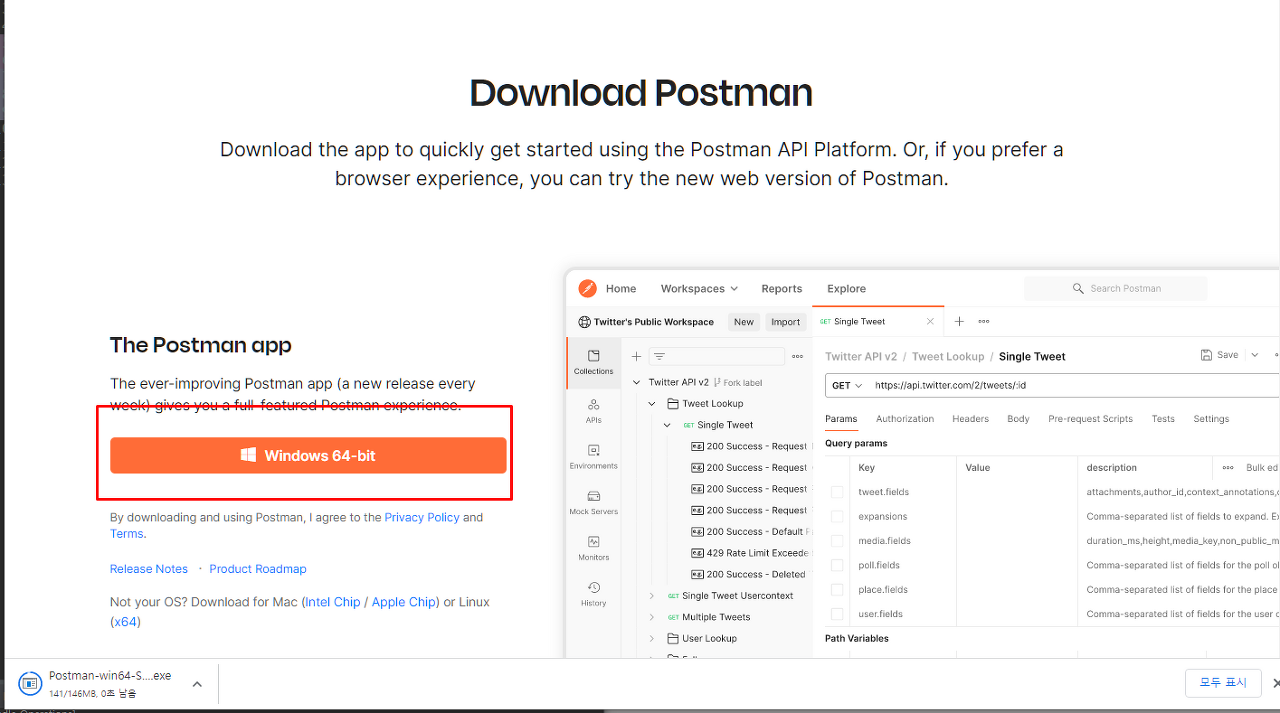Click the filter icon in collections search box
The width and height of the screenshot is (1280, 713).
[659, 356]
